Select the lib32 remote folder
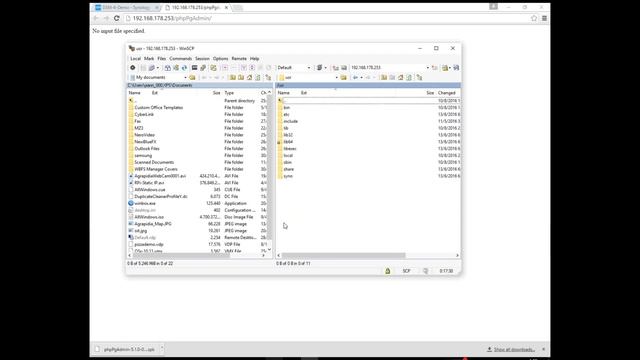640x360 pixels. [288, 135]
